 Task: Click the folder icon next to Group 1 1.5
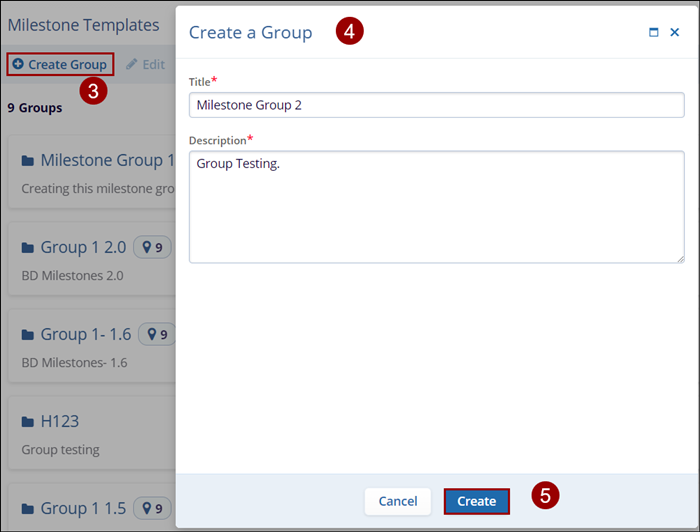(27, 509)
